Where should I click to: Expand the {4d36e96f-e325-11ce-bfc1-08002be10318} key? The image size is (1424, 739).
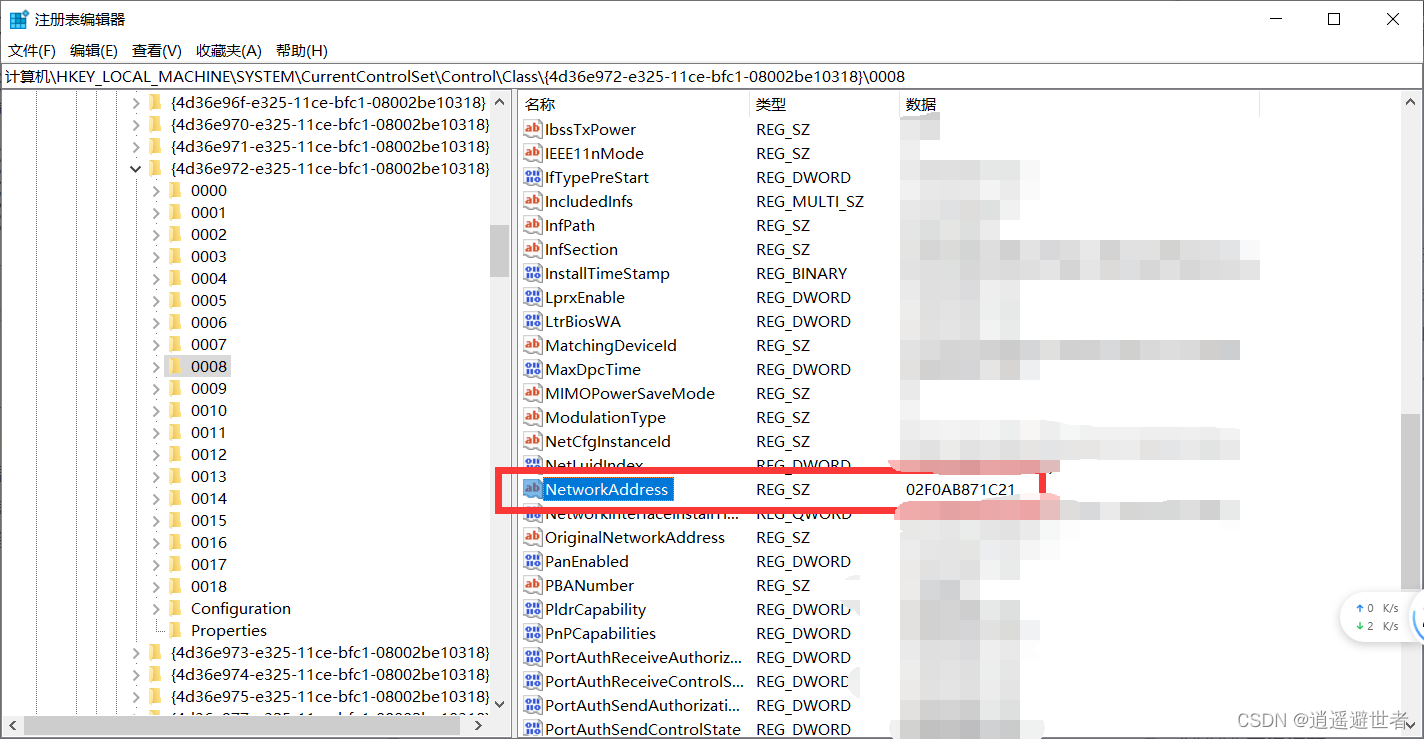[x=136, y=102]
